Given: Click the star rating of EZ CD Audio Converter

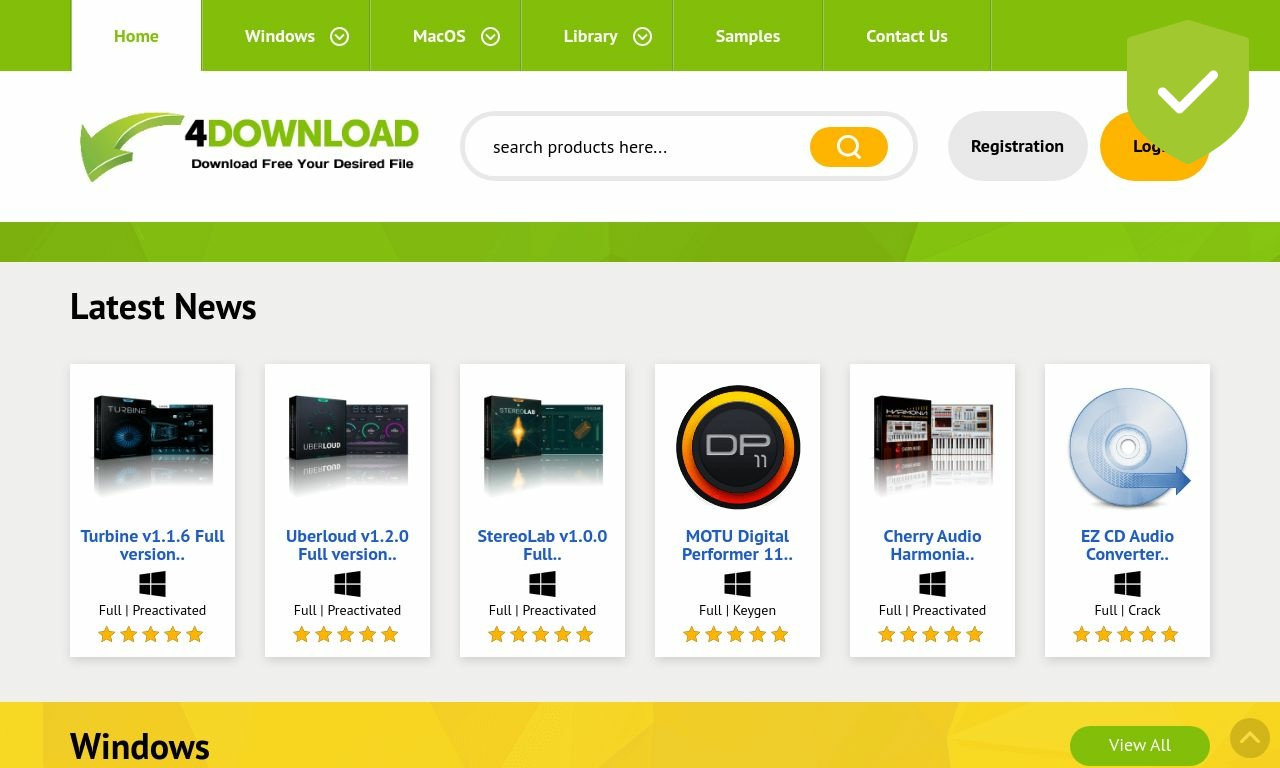Looking at the screenshot, I should coord(1126,634).
